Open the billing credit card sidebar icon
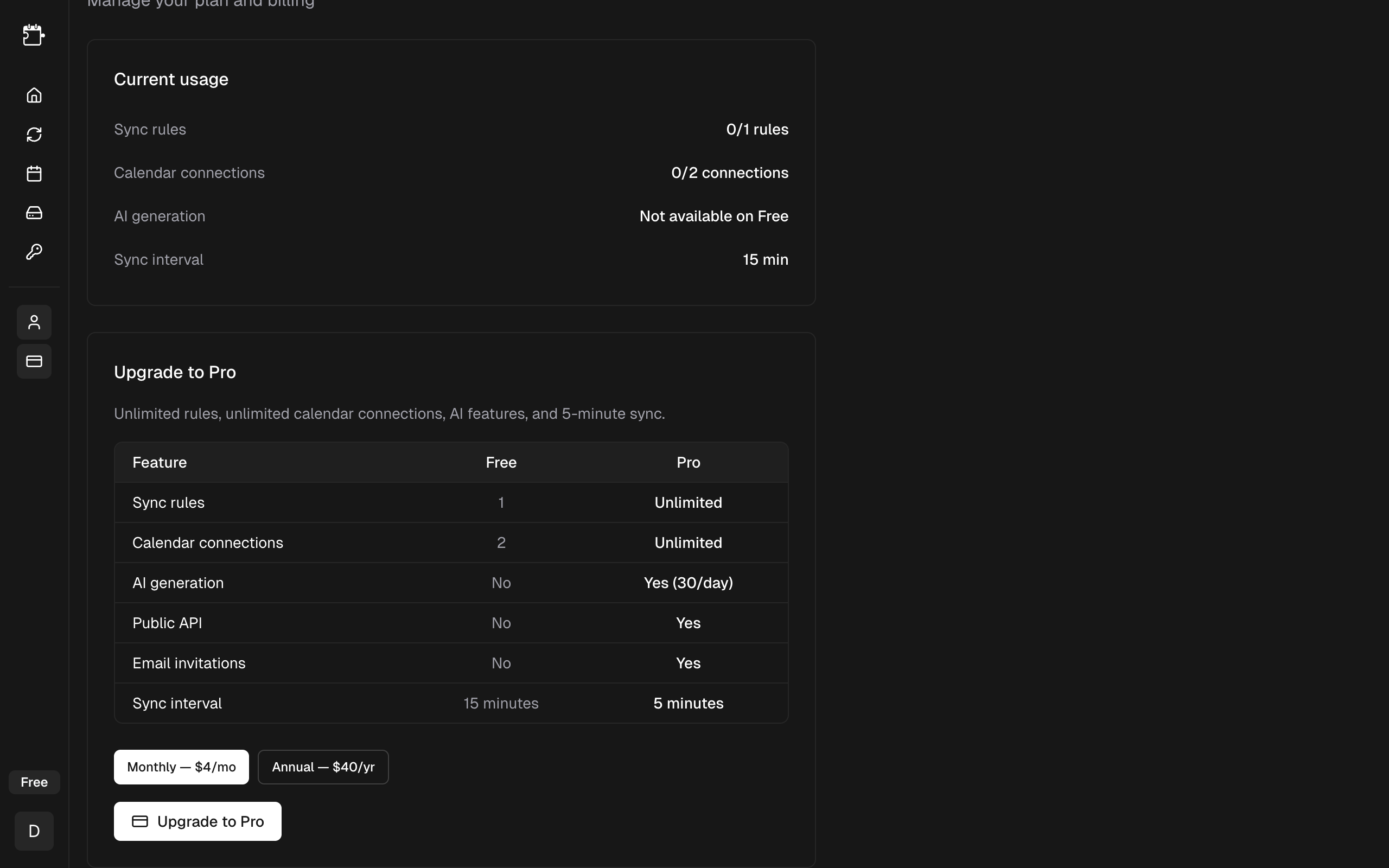Viewport: 1389px width, 868px height. click(x=34, y=361)
